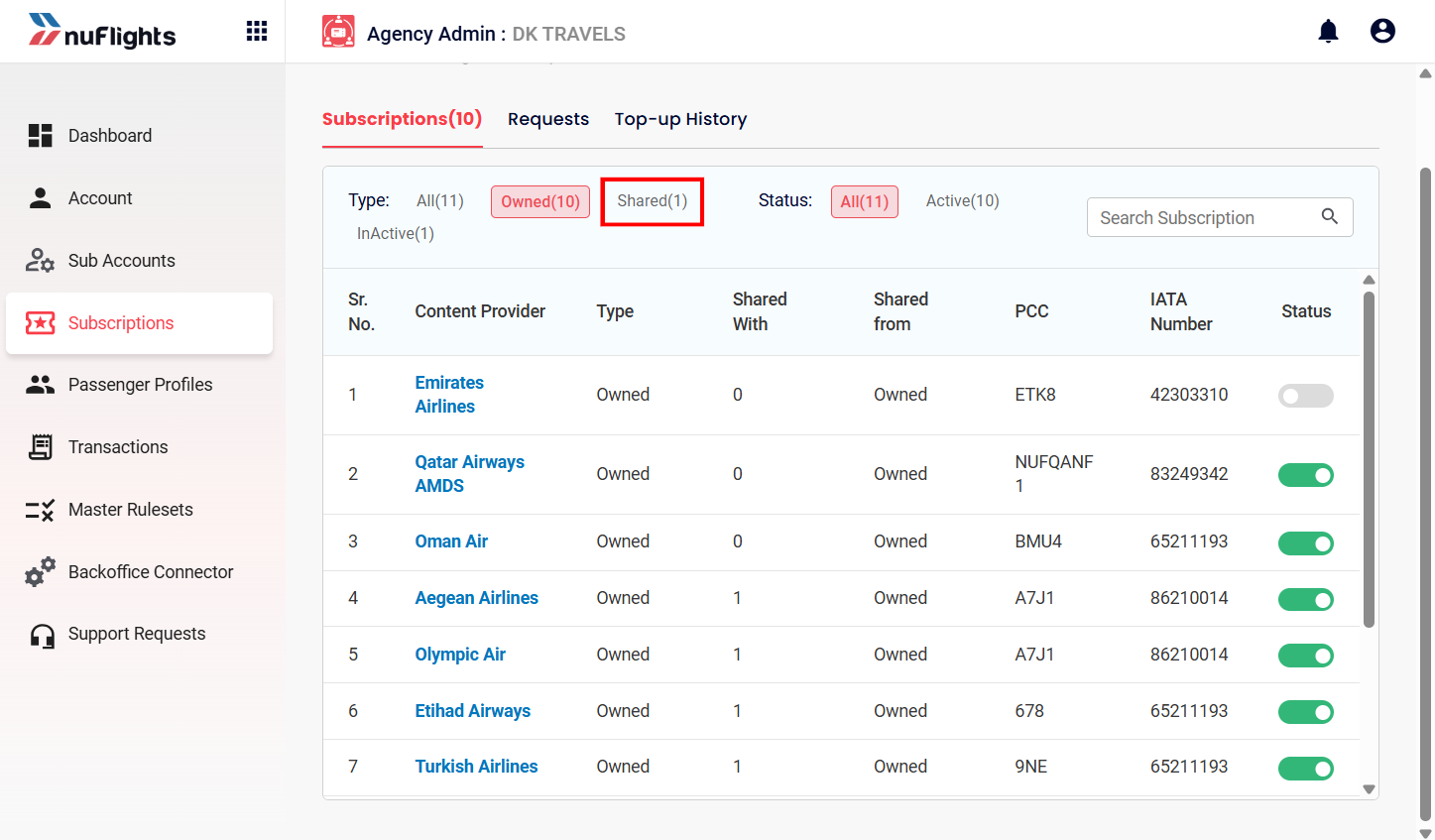Click the Master Rulesets rule icon
The height and width of the screenshot is (840, 1435).
click(x=40, y=510)
